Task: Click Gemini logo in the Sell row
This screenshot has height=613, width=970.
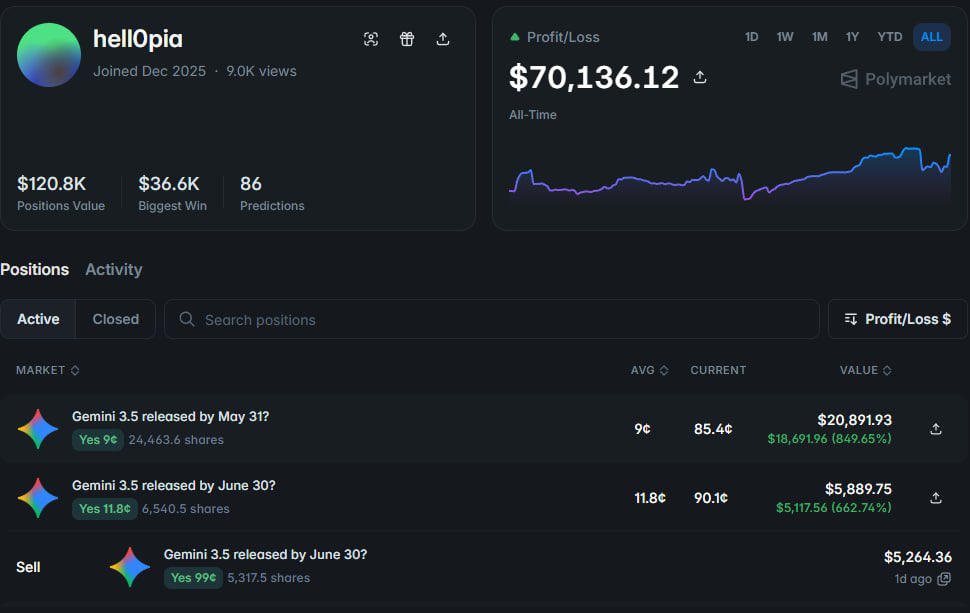Action: [x=130, y=567]
